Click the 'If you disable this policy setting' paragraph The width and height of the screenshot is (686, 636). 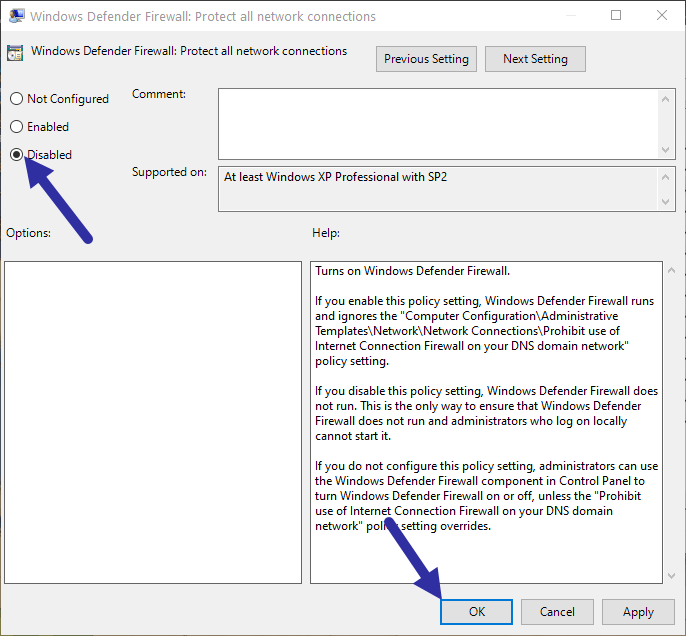coord(486,413)
